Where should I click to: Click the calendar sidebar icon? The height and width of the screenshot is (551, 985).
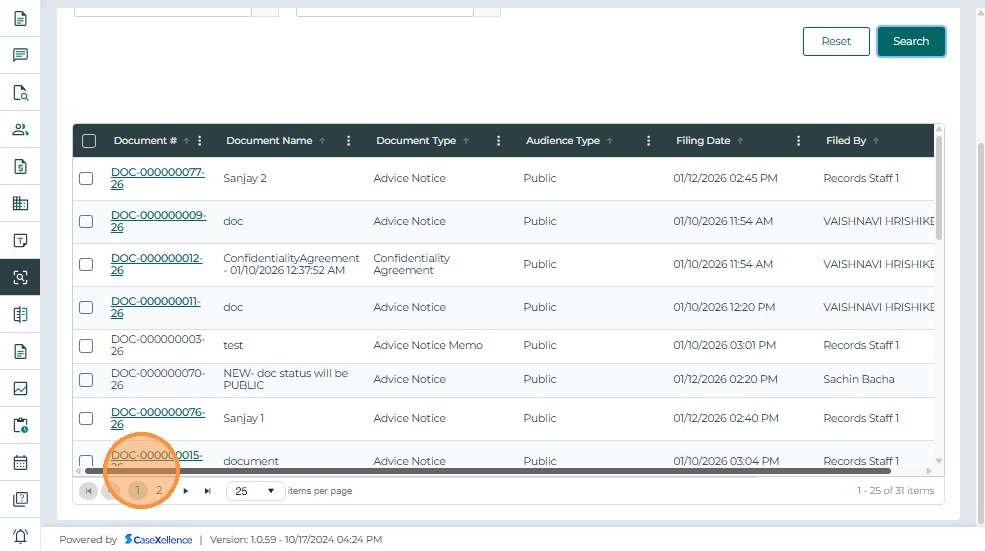20,463
